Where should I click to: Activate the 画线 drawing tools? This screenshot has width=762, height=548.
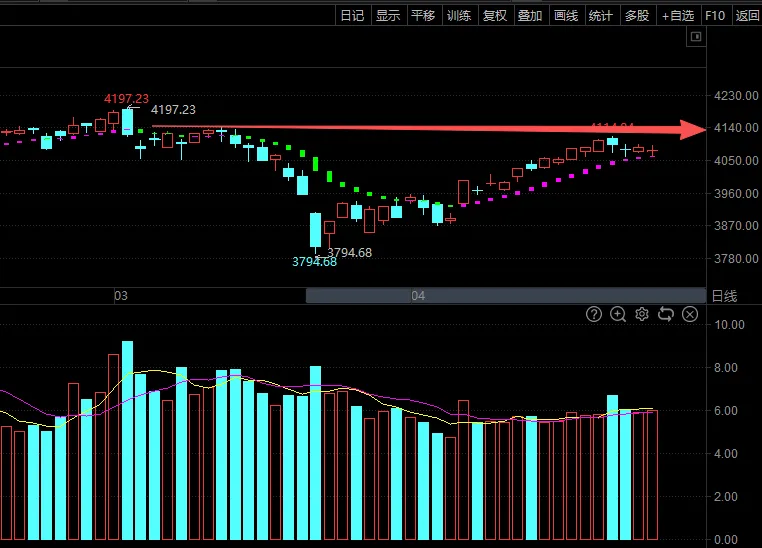point(567,16)
